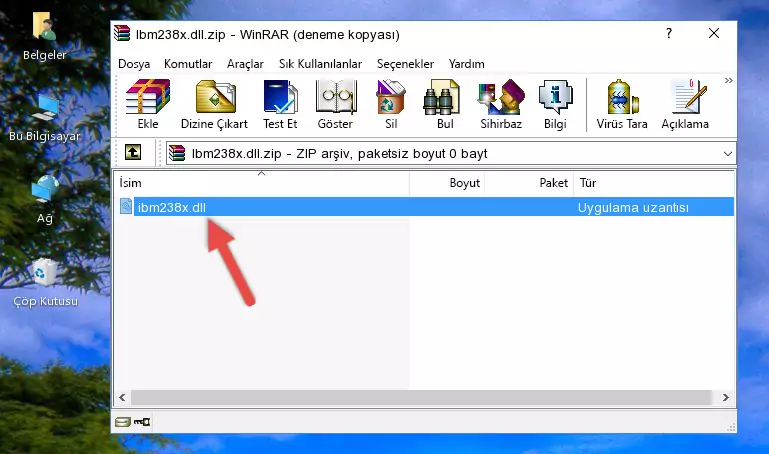Close the WinRAR window

pyautogui.click(x=714, y=33)
